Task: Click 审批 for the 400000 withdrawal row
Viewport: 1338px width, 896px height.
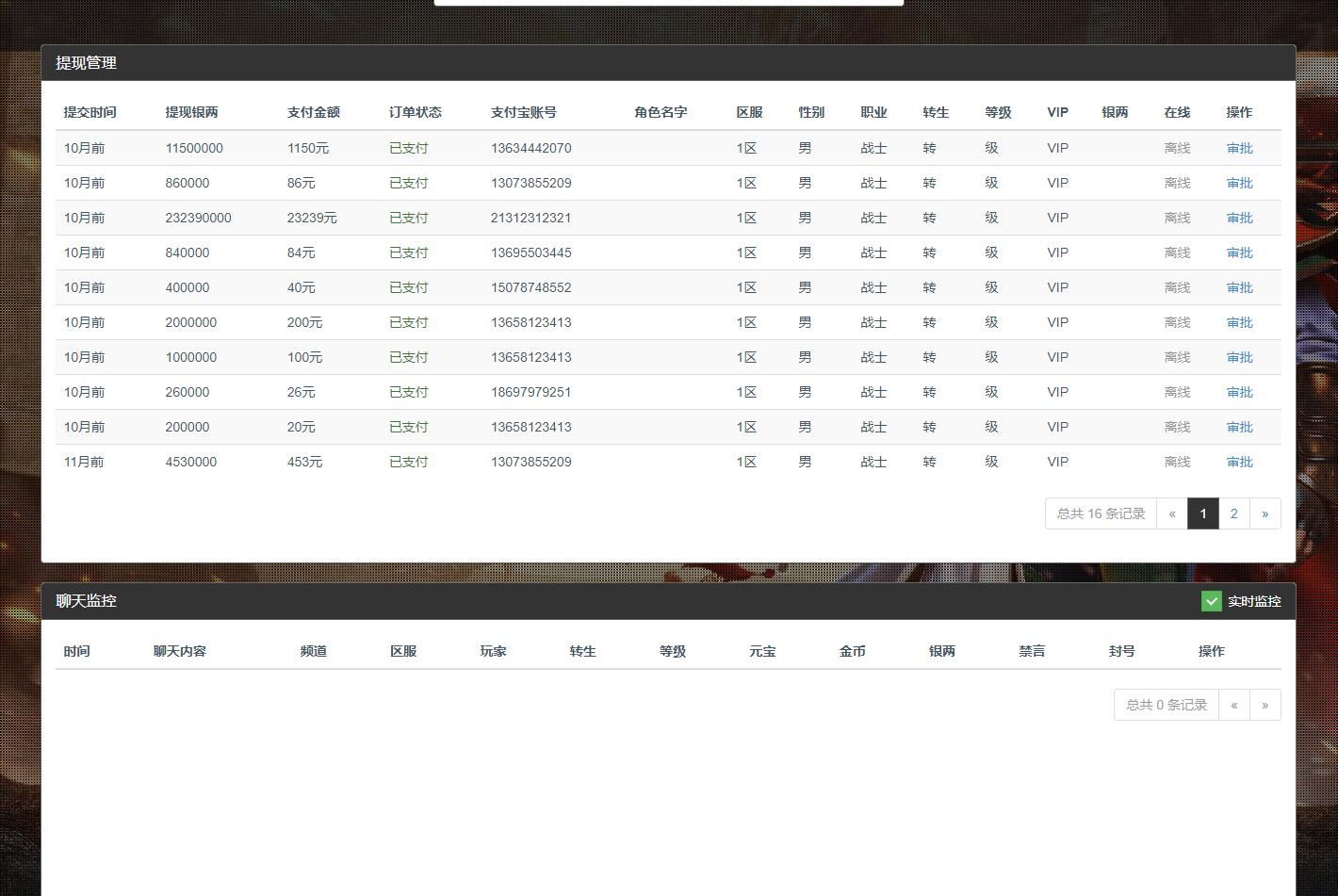Action: pyautogui.click(x=1239, y=287)
